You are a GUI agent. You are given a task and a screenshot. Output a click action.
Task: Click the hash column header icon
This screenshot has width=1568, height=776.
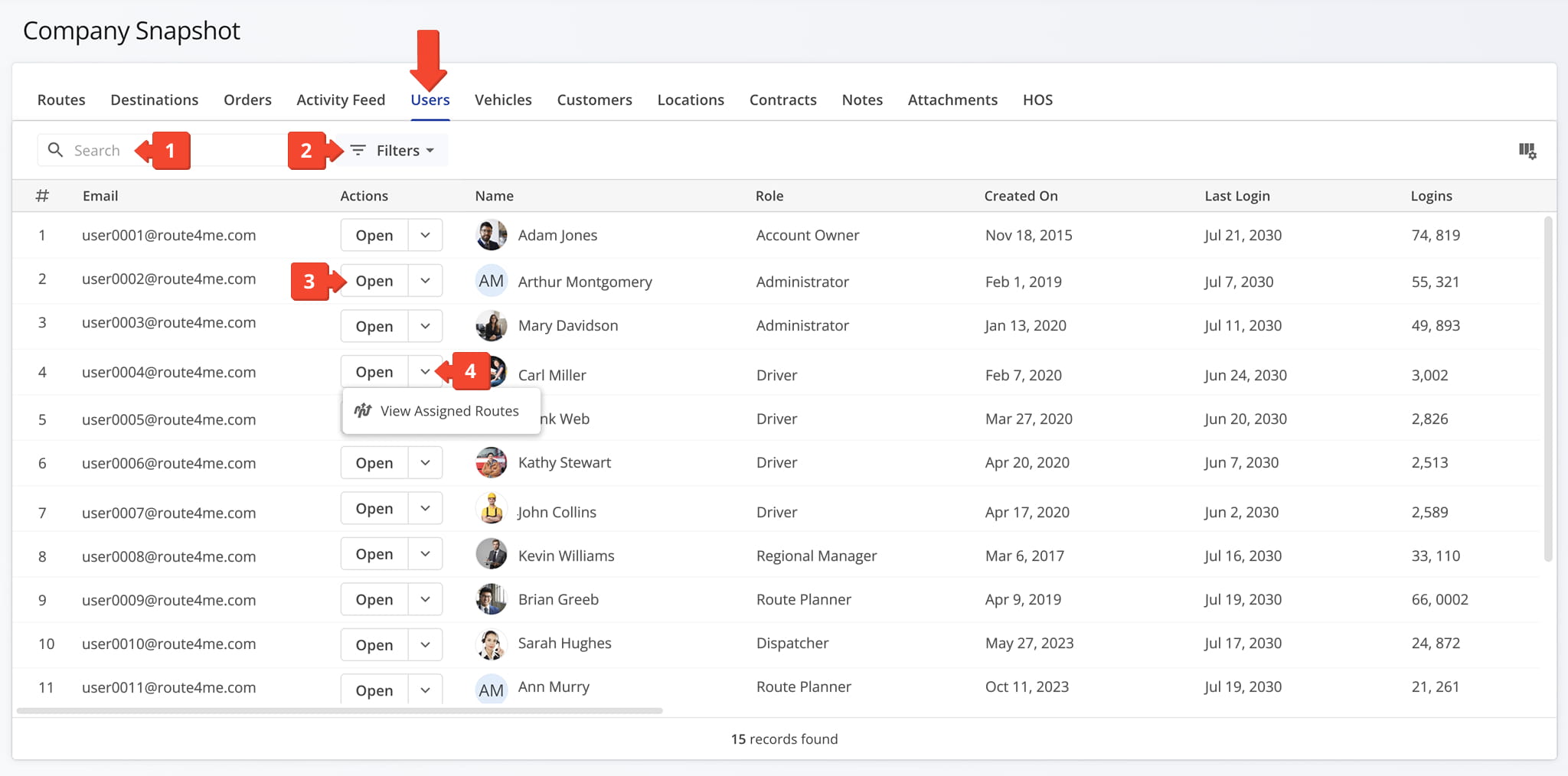pyautogui.click(x=42, y=196)
